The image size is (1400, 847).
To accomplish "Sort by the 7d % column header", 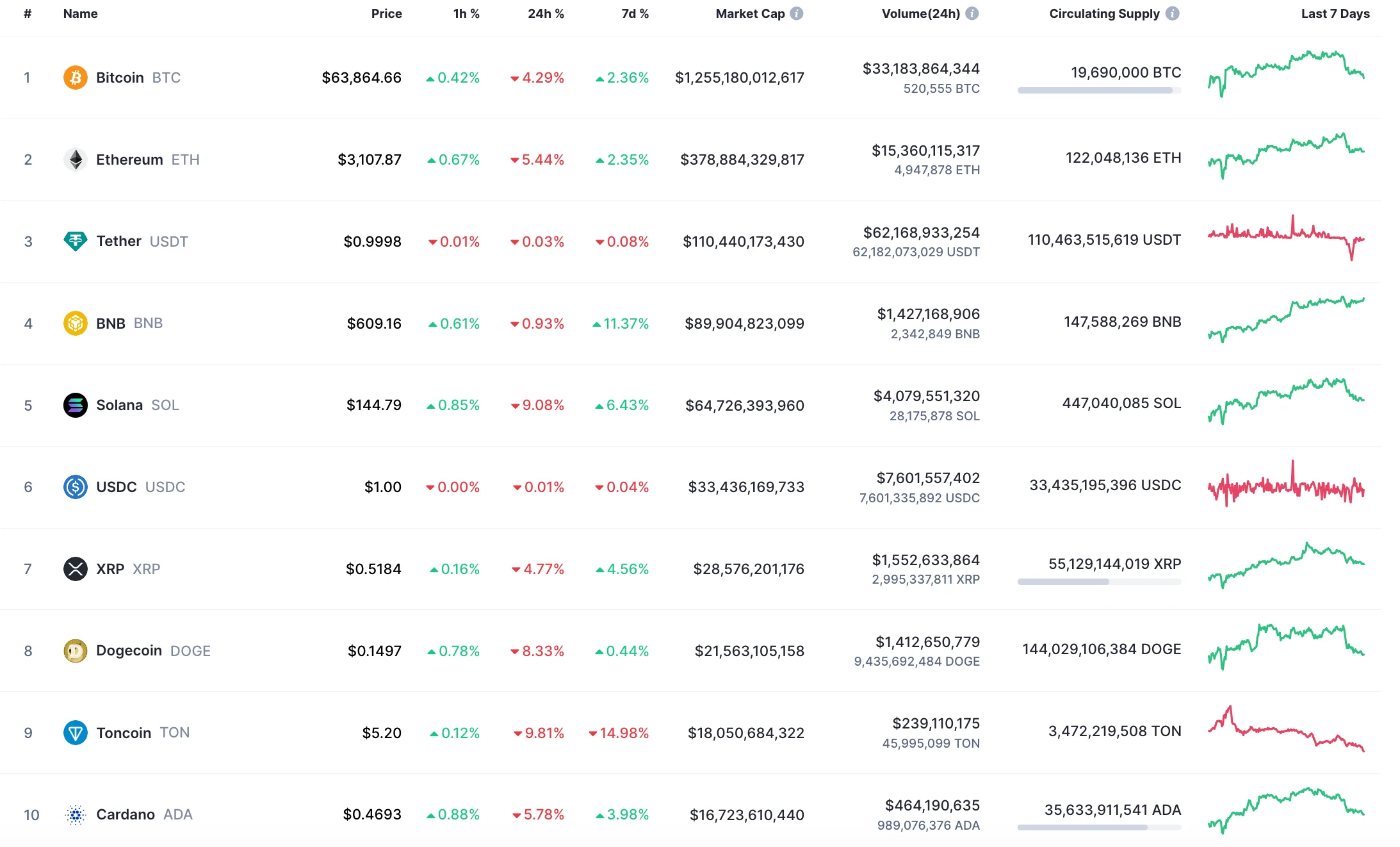I will point(635,13).
